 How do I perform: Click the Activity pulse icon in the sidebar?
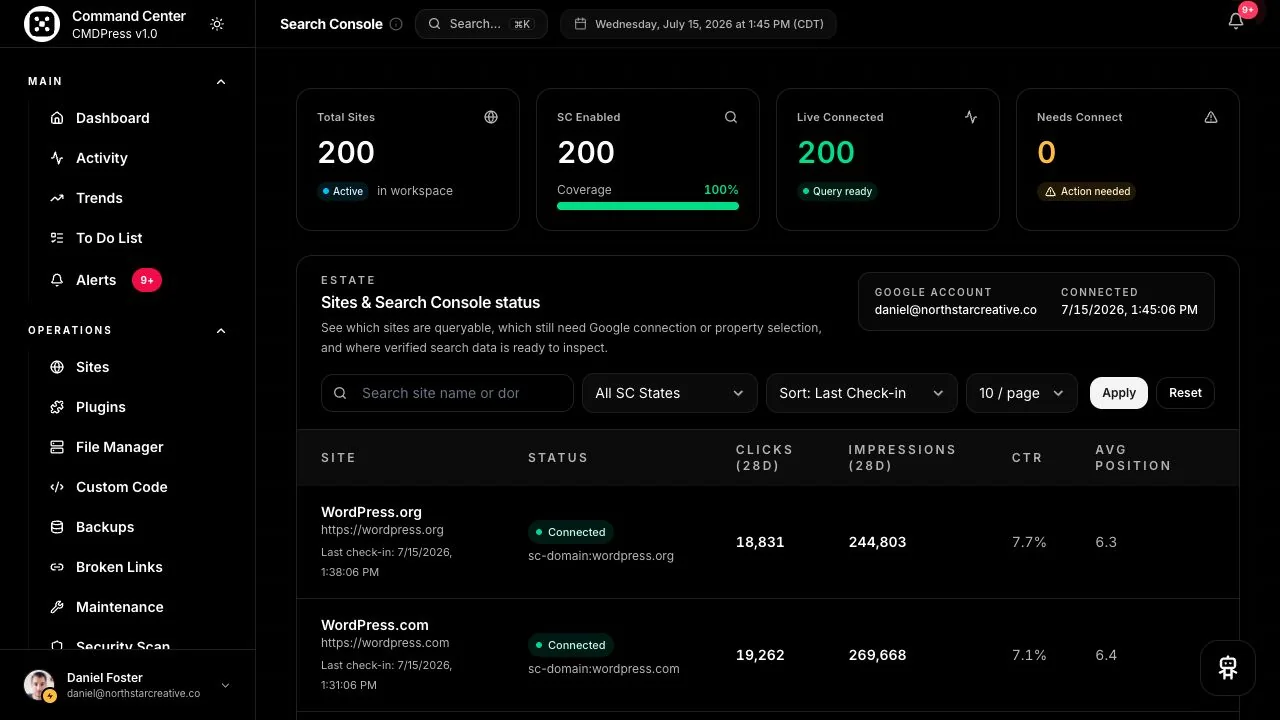coord(57,158)
